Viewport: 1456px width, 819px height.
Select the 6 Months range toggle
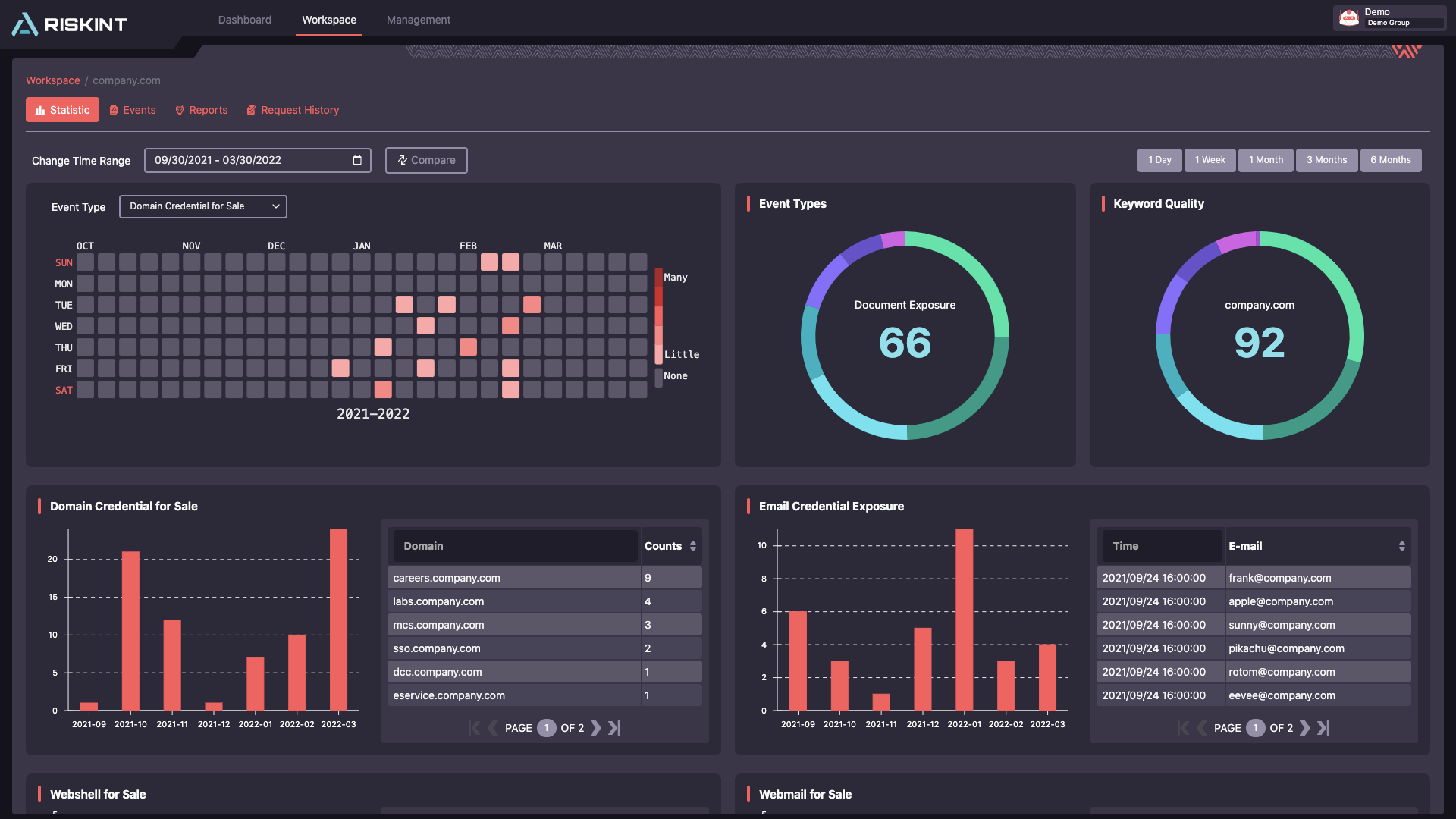1390,160
